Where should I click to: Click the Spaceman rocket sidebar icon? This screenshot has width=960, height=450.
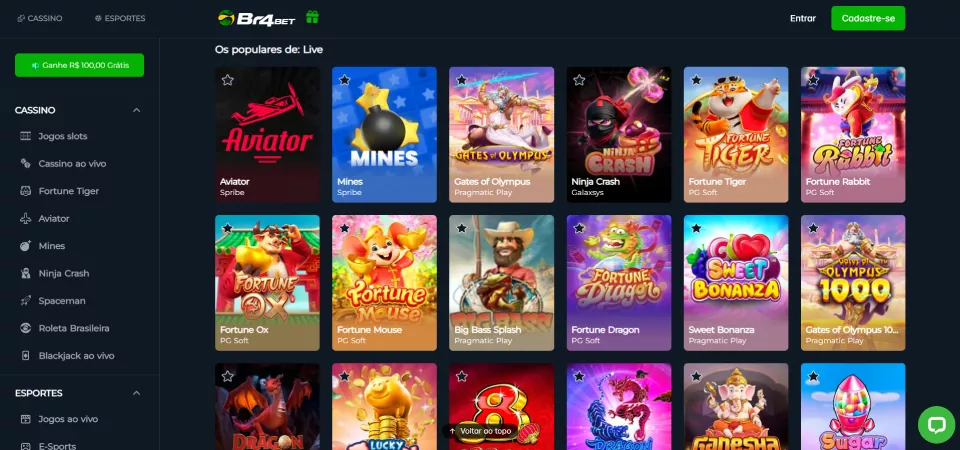25,301
